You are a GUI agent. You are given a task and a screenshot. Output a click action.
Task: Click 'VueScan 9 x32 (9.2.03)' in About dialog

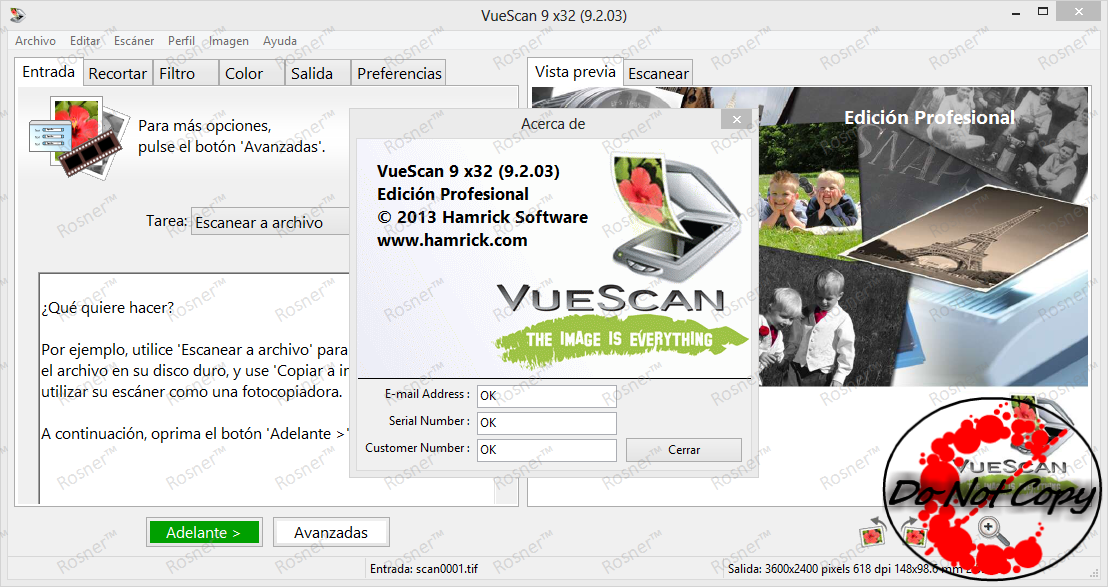(468, 172)
